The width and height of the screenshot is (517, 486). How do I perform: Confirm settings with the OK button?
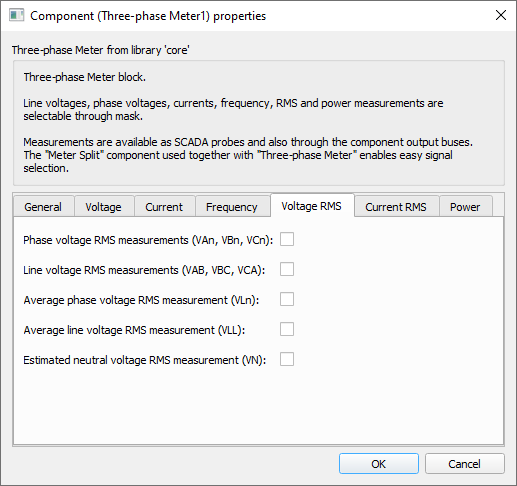pyautogui.click(x=379, y=463)
